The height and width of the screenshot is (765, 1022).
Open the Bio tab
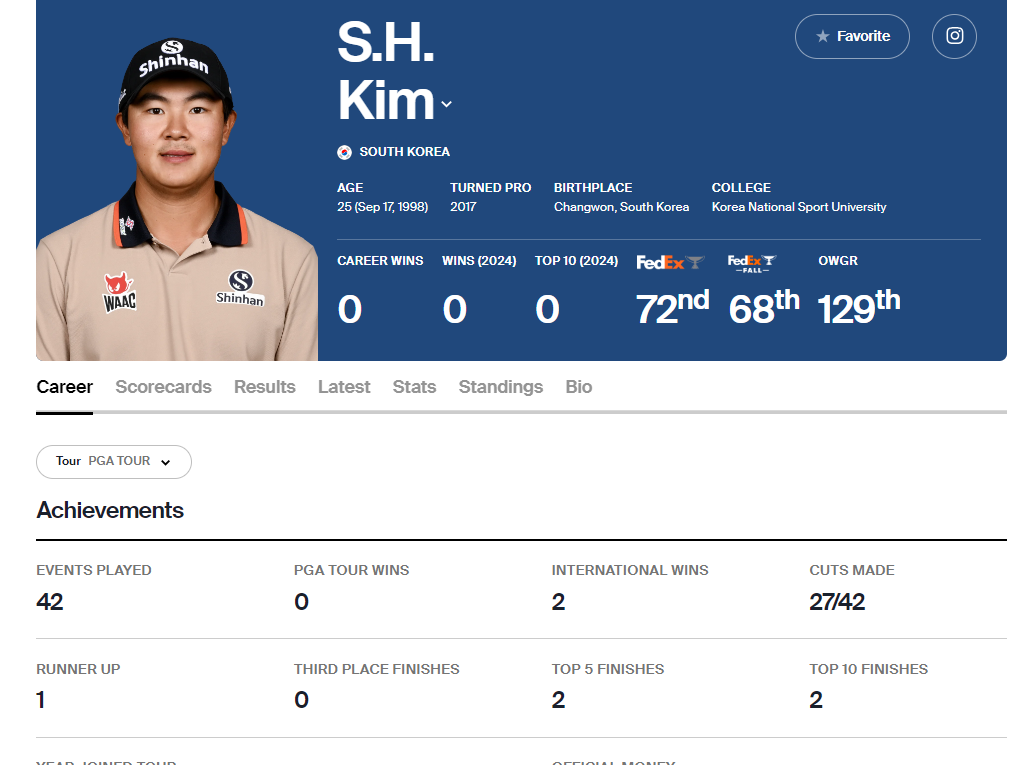579,387
